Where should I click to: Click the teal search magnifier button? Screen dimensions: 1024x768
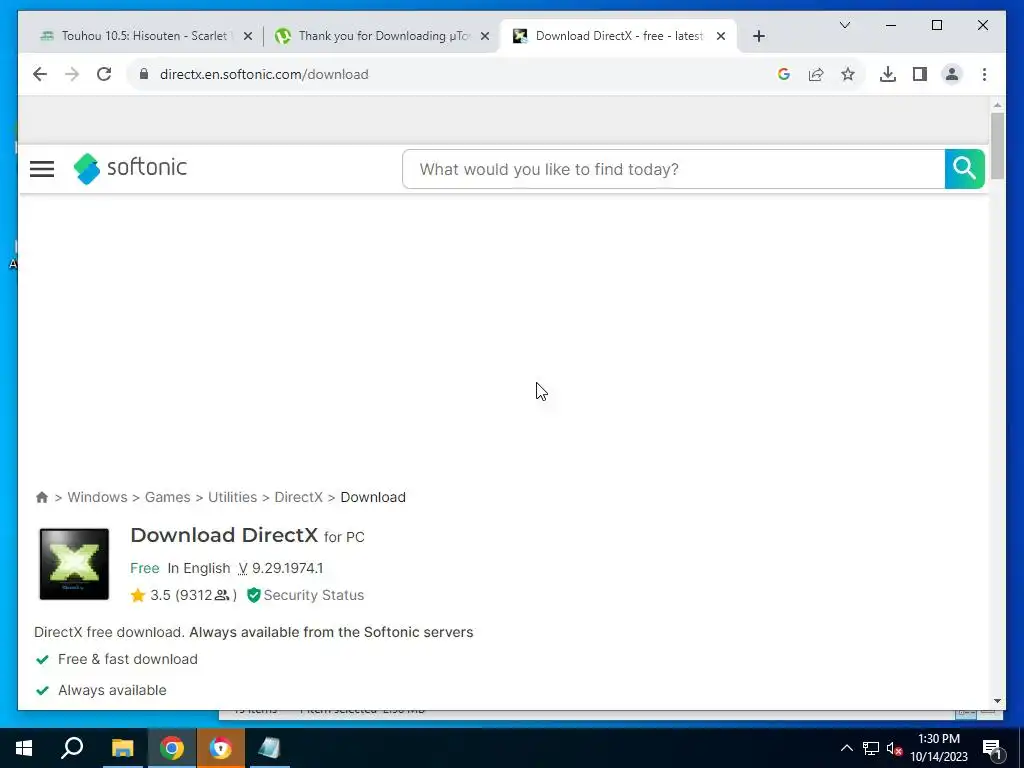point(965,168)
